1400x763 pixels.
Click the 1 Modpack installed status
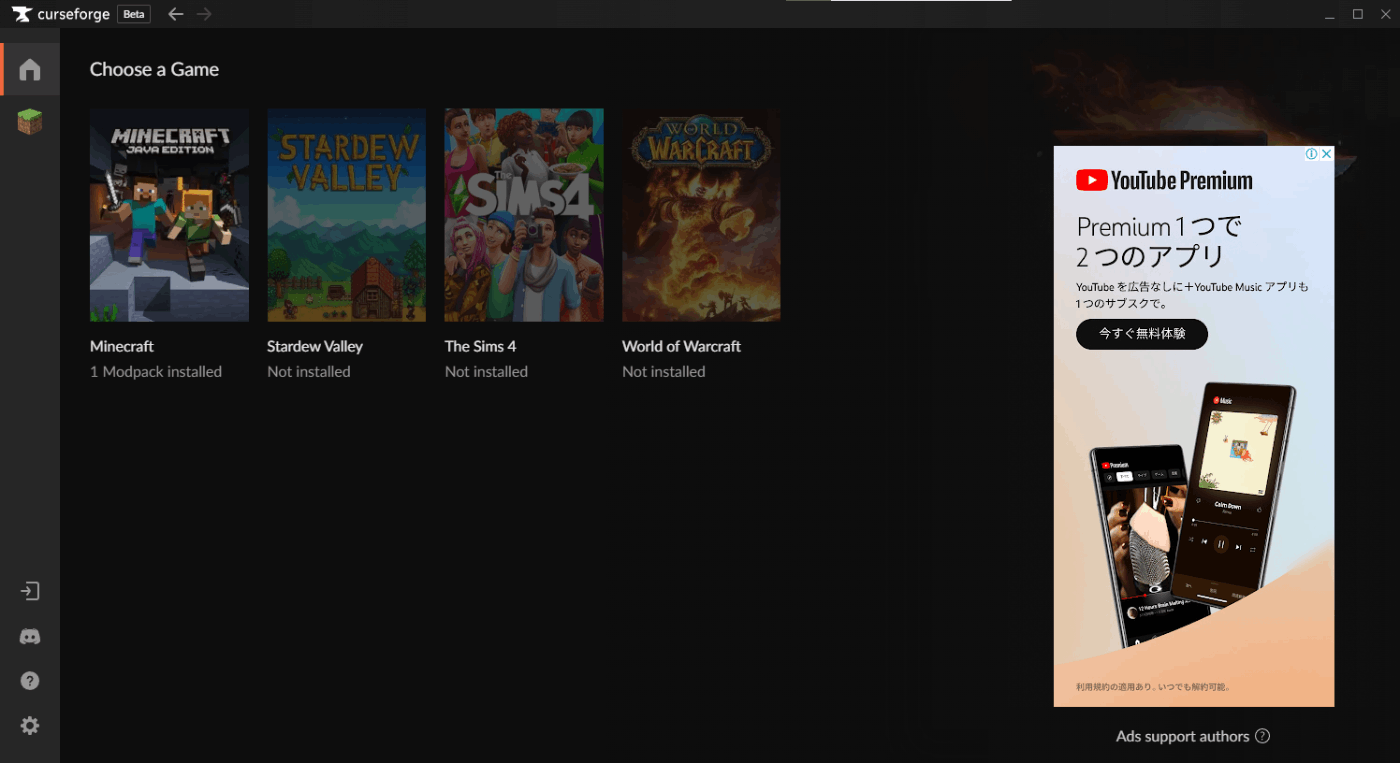click(x=156, y=371)
